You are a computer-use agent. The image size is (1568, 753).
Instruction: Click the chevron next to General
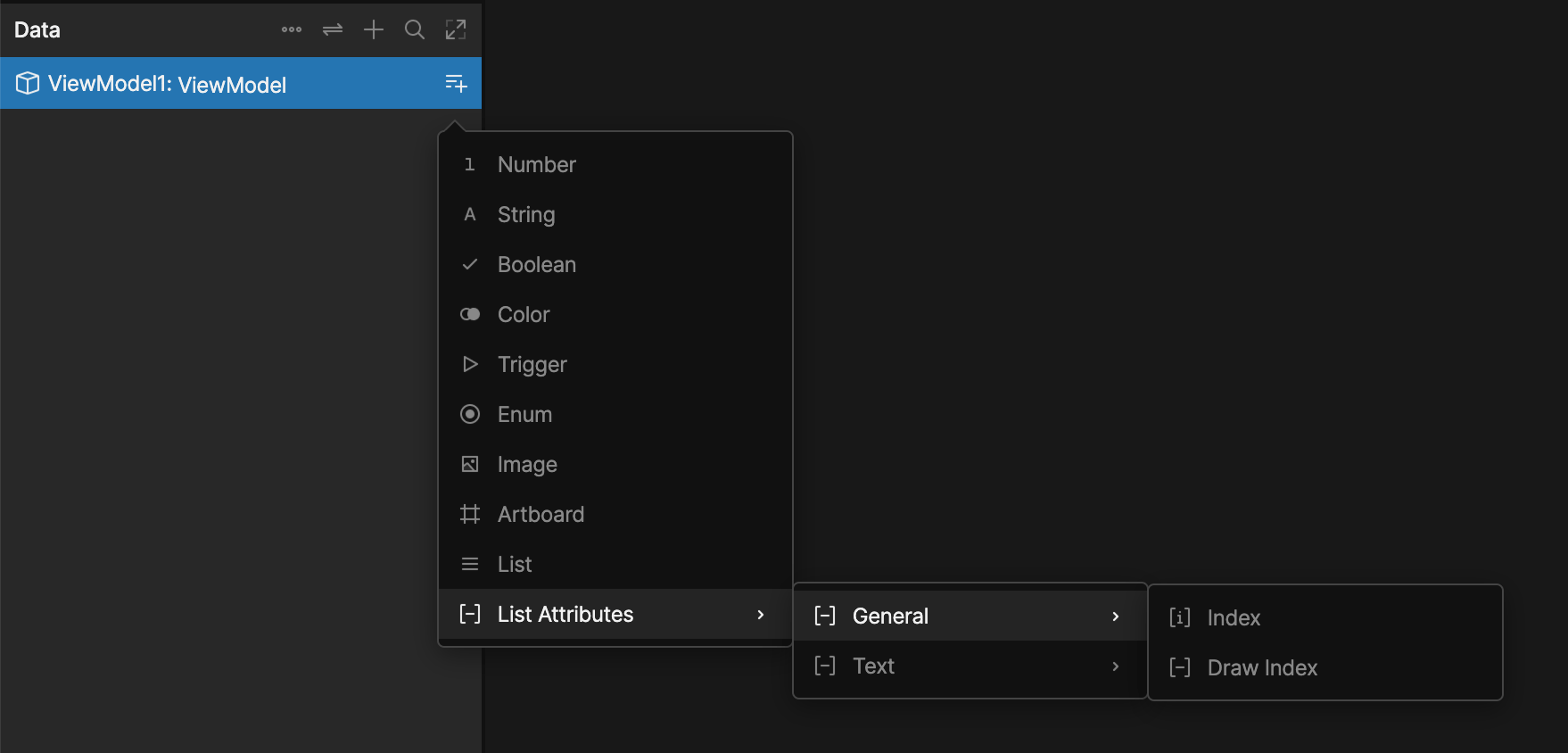pyautogui.click(x=1115, y=616)
